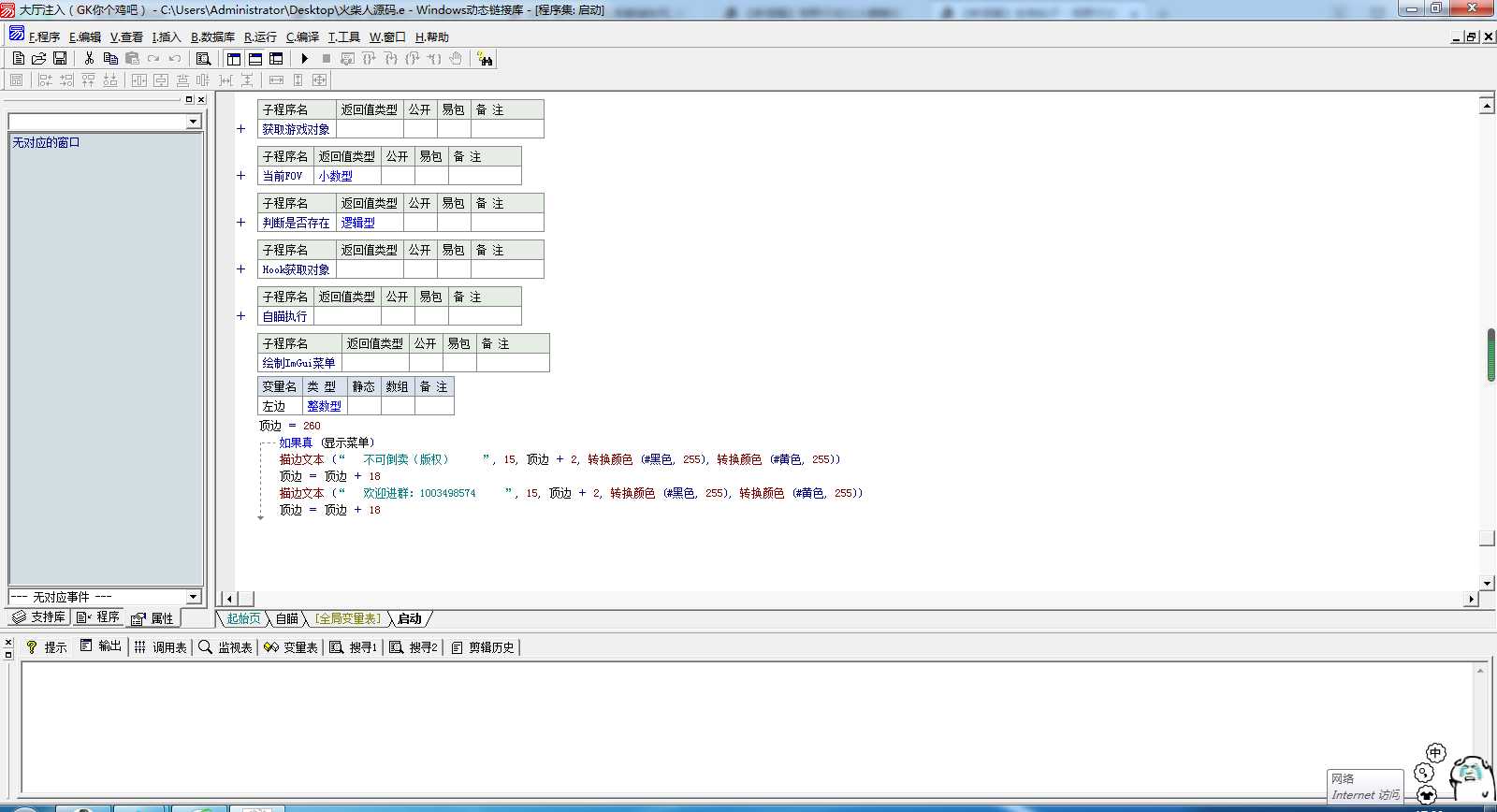Open the 剪辑历史 output tab
Screen dimensions: 1497x812
pos(483,646)
